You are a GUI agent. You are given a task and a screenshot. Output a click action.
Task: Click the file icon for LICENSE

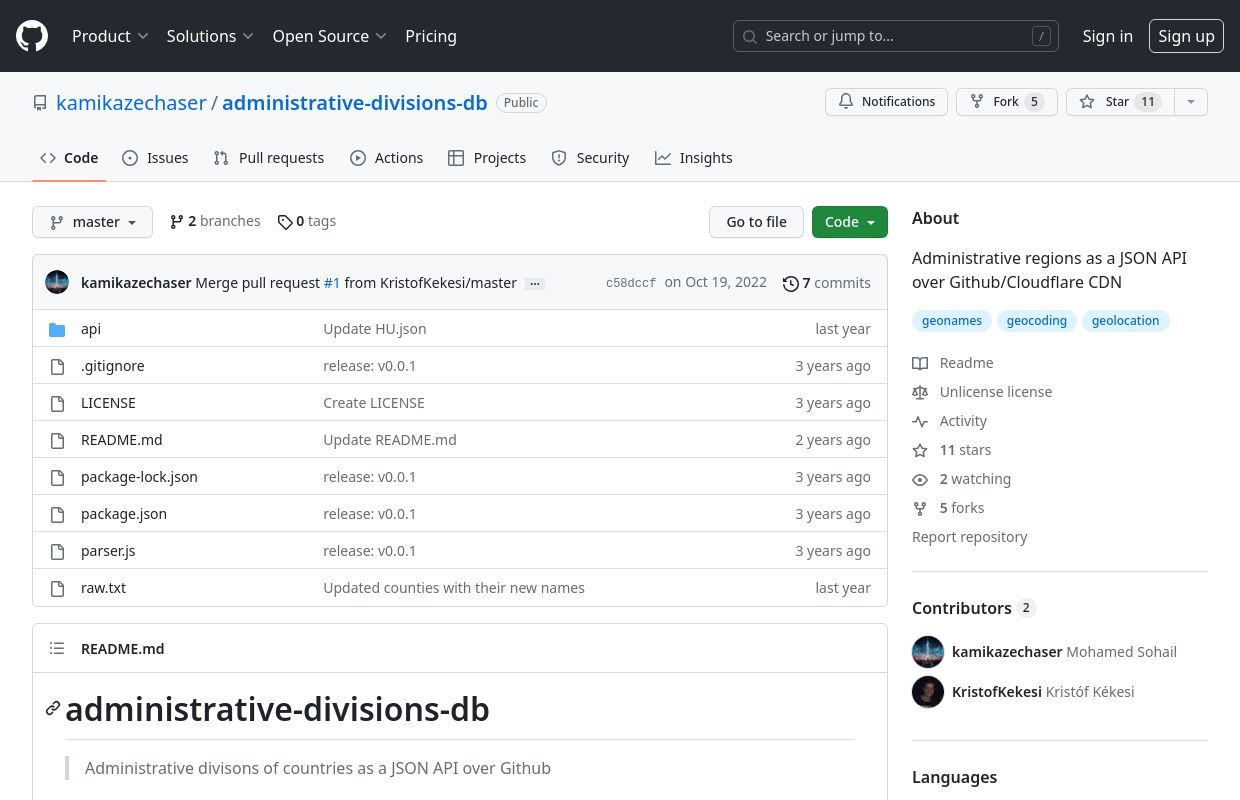pyautogui.click(x=57, y=403)
